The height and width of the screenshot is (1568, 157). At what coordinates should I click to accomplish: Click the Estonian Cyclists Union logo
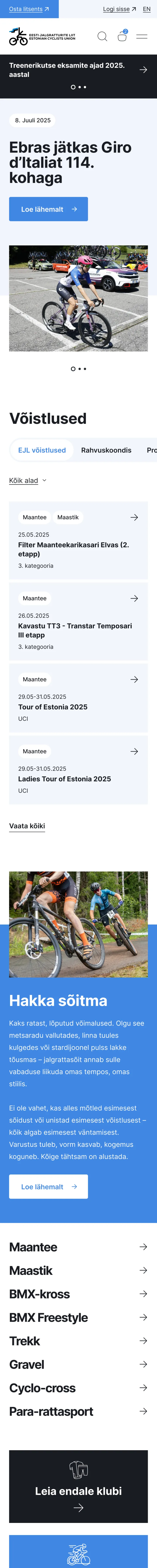pyautogui.click(x=42, y=37)
